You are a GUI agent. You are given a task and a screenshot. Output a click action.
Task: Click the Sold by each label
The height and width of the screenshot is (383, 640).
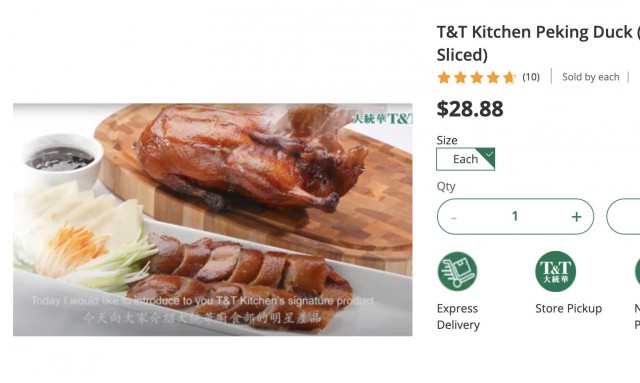(x=591, y=77)
